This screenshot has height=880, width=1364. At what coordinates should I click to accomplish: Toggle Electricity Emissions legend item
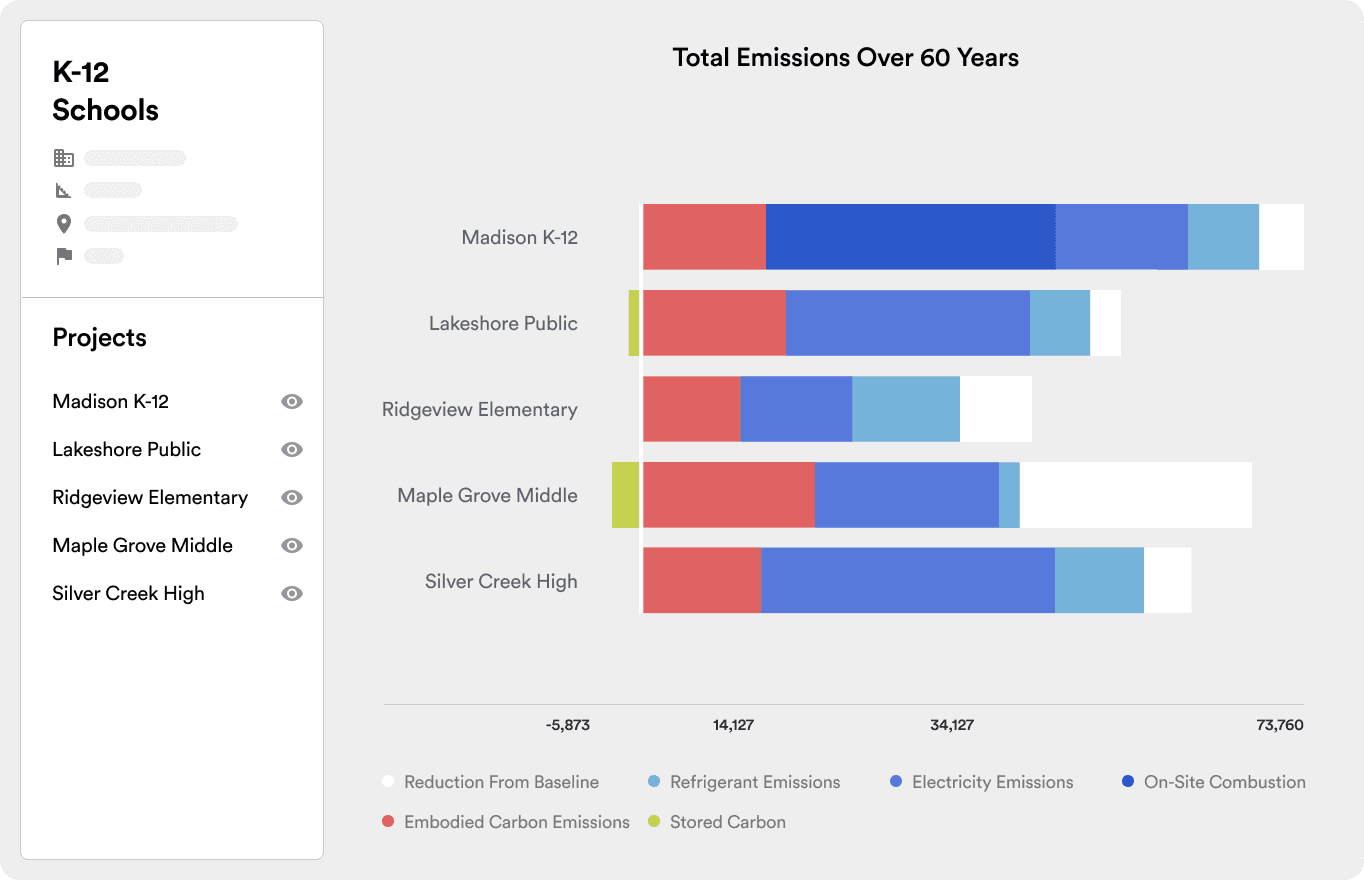[x=982, y=782]
